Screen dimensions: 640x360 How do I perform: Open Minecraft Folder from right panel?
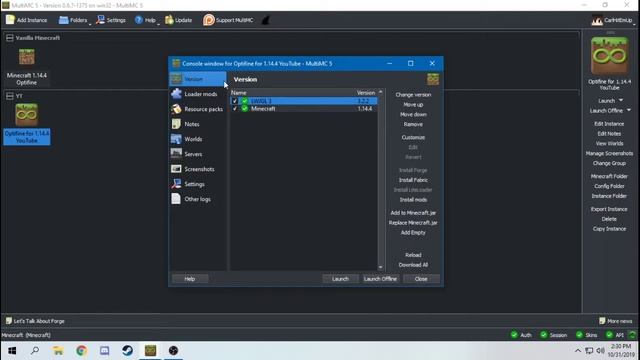coord(609,176)
